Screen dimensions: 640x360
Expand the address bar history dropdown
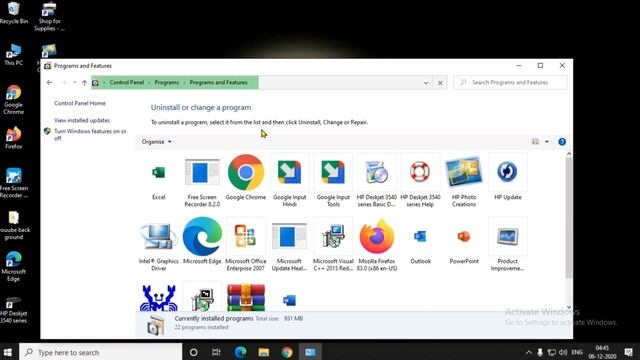pos(426,82)
